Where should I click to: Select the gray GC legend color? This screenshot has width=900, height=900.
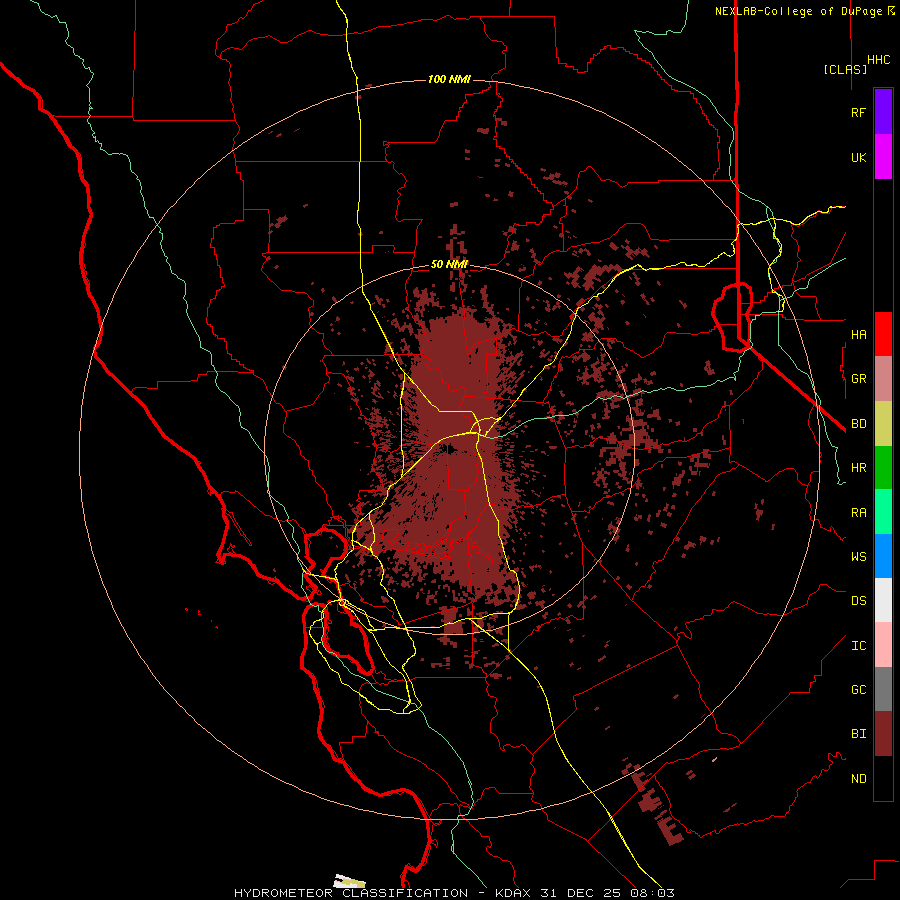pos(883,689)
